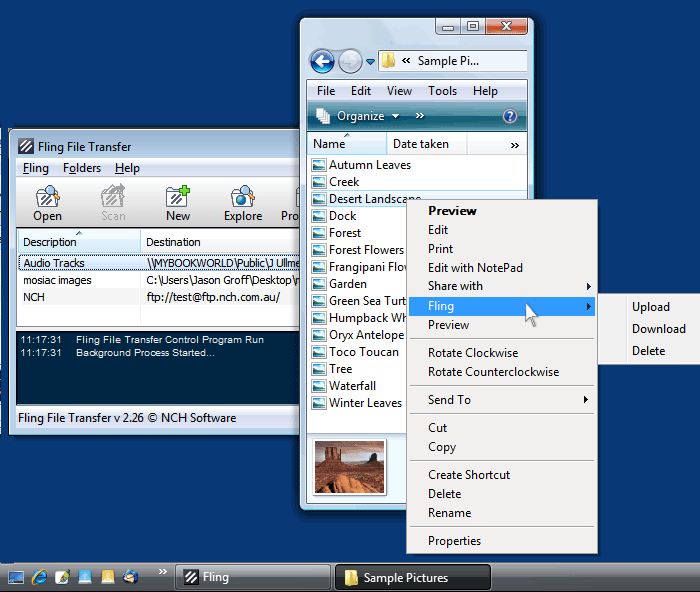Open Explorer help via the question mark icon
This screenshot has width=700, height=592.
coord(510,116)
